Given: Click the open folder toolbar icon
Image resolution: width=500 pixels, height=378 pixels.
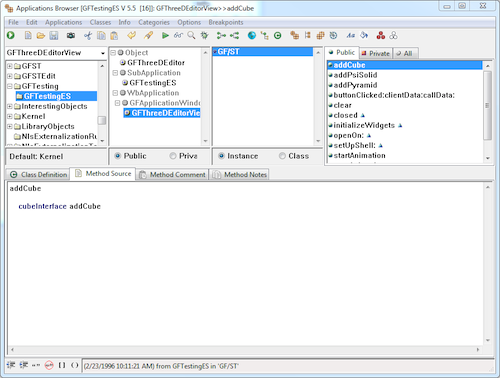Looking at the screenshot, I should tap(41, 35).
